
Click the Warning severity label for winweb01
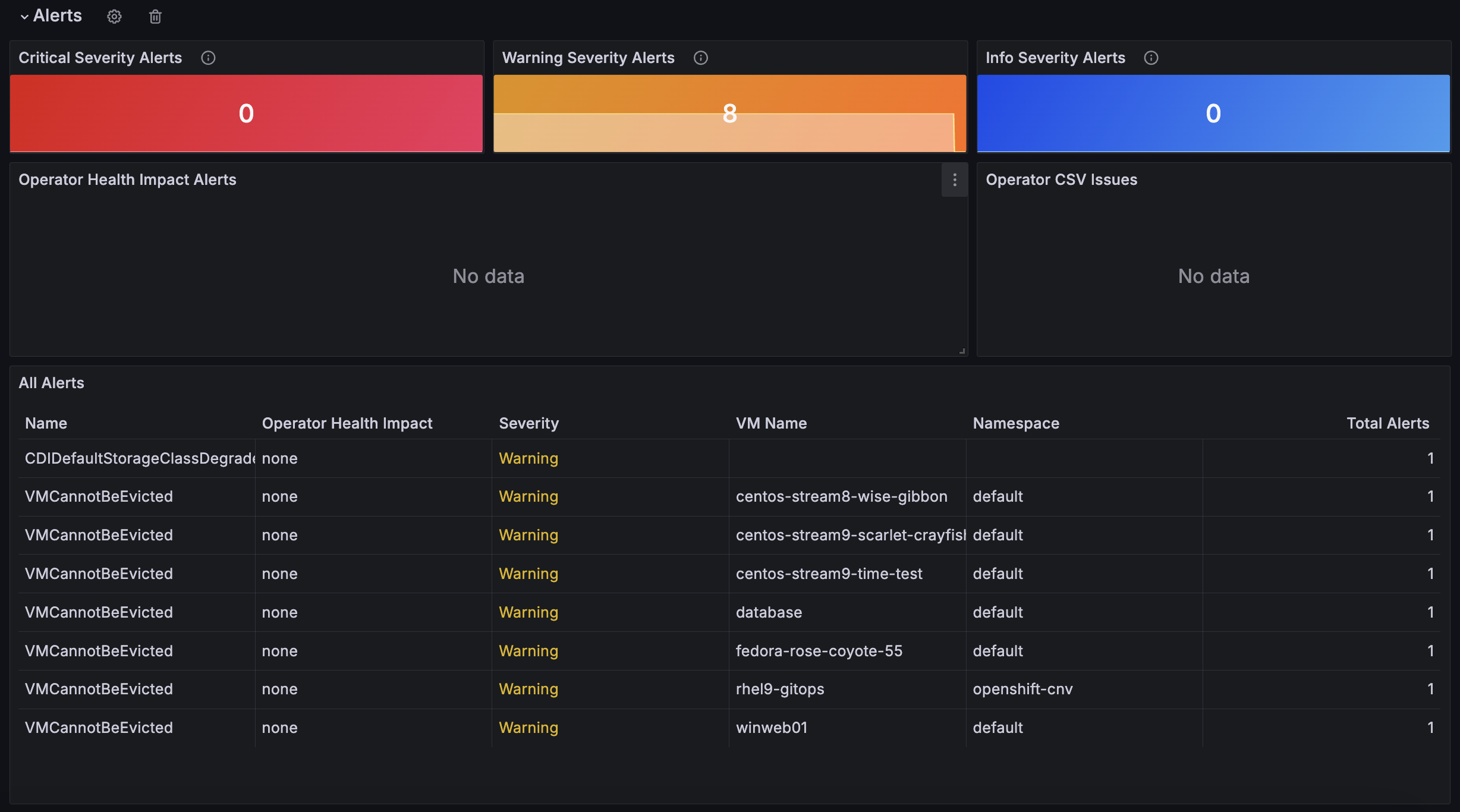[x=527, y=726]
